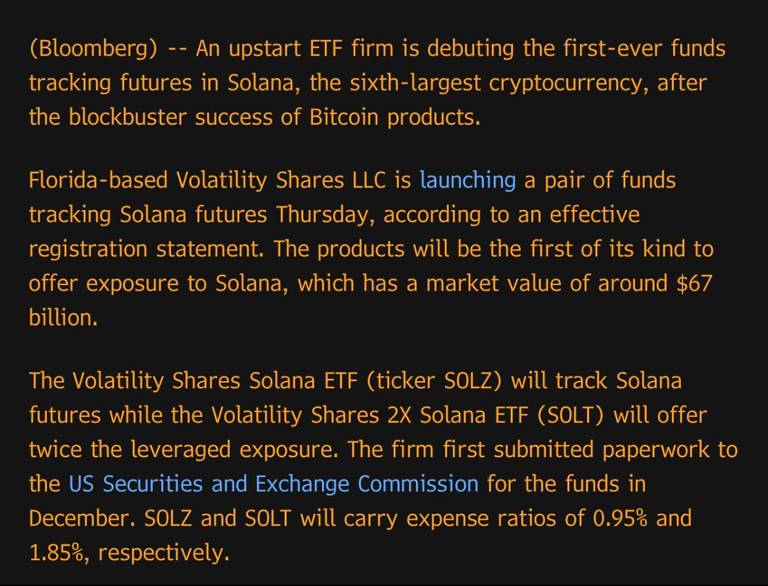Screen dimensions: 768x586
Task: Click the word "billion." ending second paragraph
Action: pyautogui.click(x=63, y=318)
